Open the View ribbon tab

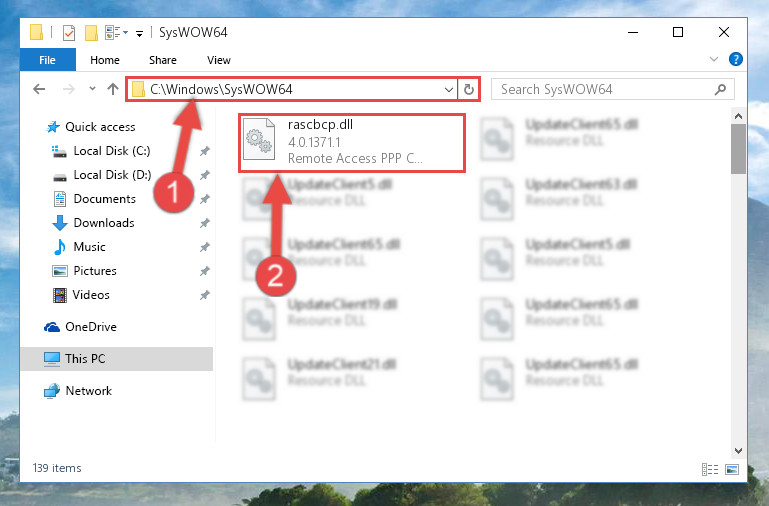[x=219, y=60]
